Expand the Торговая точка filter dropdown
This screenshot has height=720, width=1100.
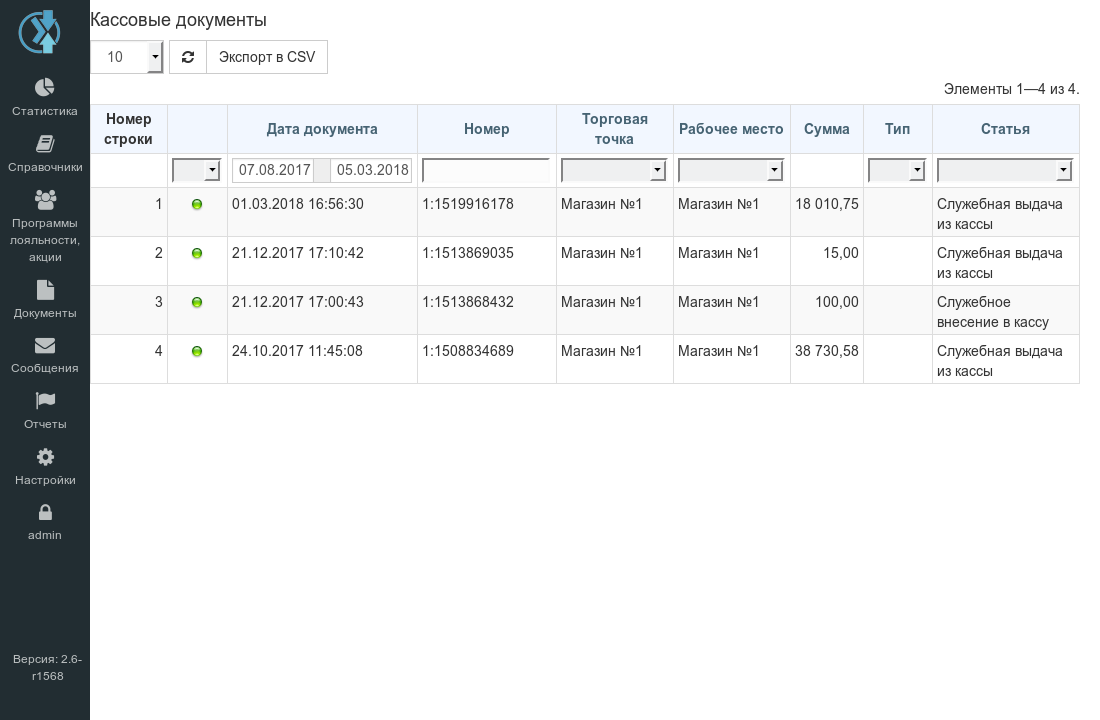[614, 170]
